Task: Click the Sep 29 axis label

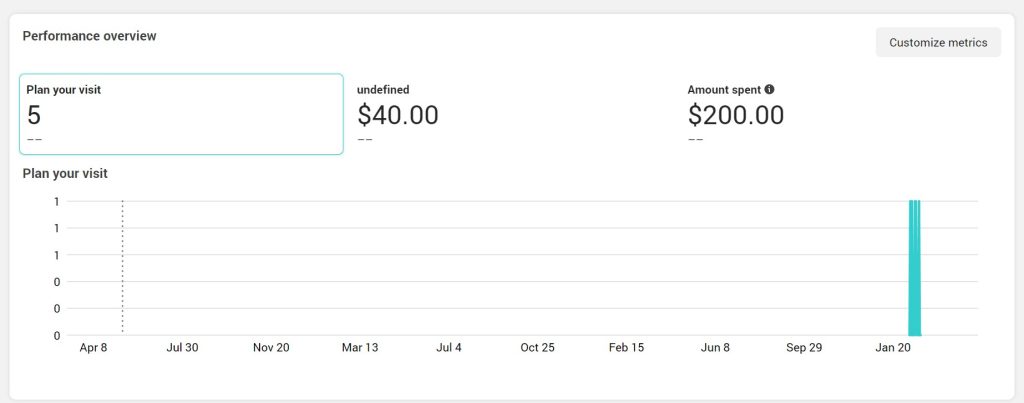Action: (x=804, y=347)
